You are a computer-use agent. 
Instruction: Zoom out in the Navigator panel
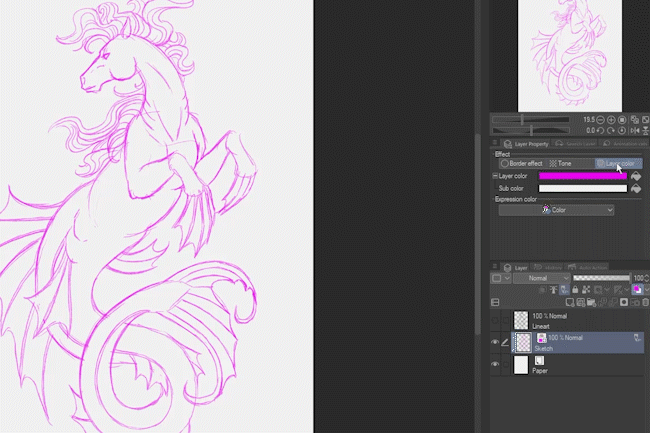pos(600,120)
